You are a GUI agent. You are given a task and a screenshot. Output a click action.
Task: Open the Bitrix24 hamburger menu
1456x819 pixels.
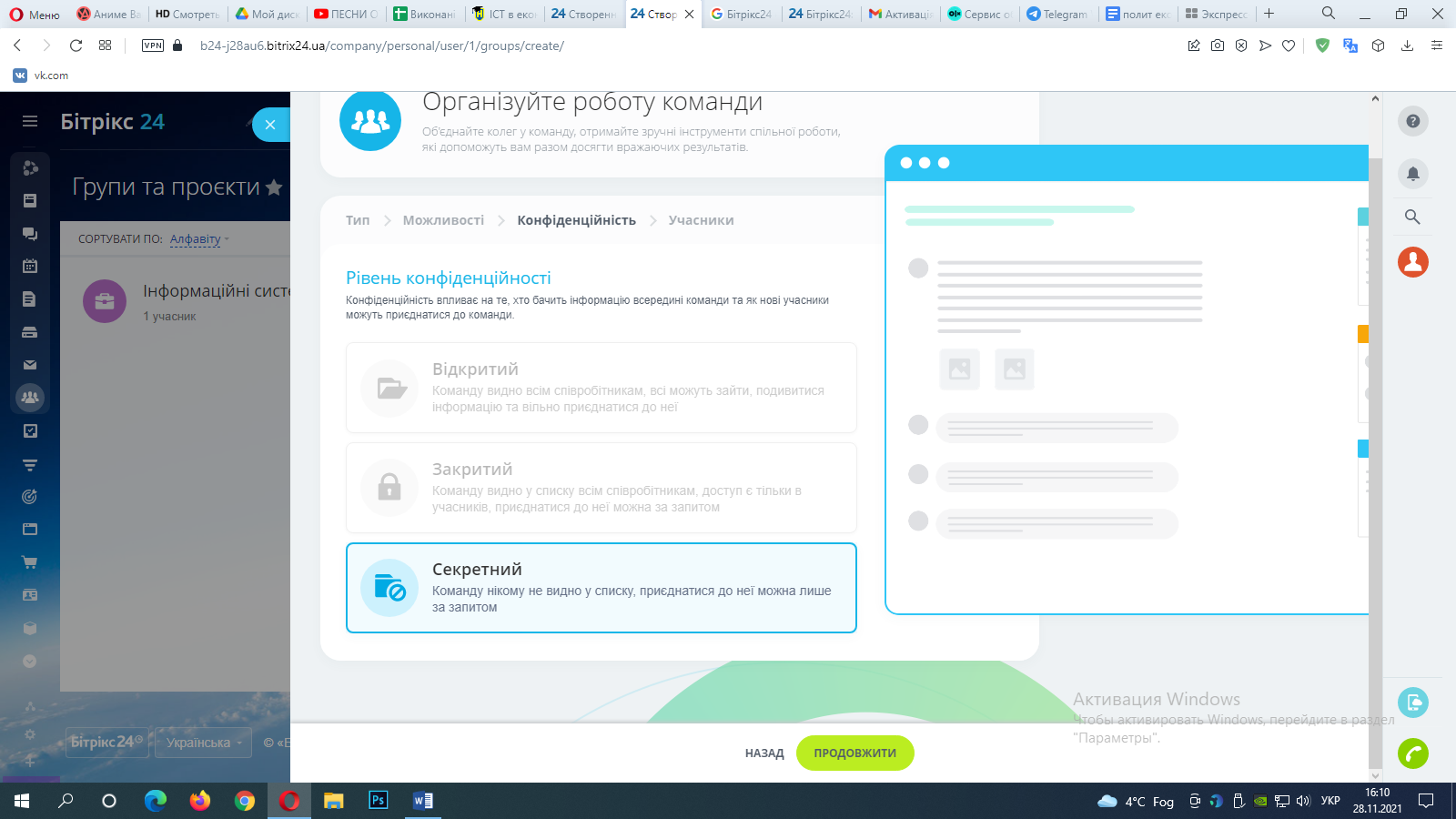pyautogui.click(x=30, y=121)
